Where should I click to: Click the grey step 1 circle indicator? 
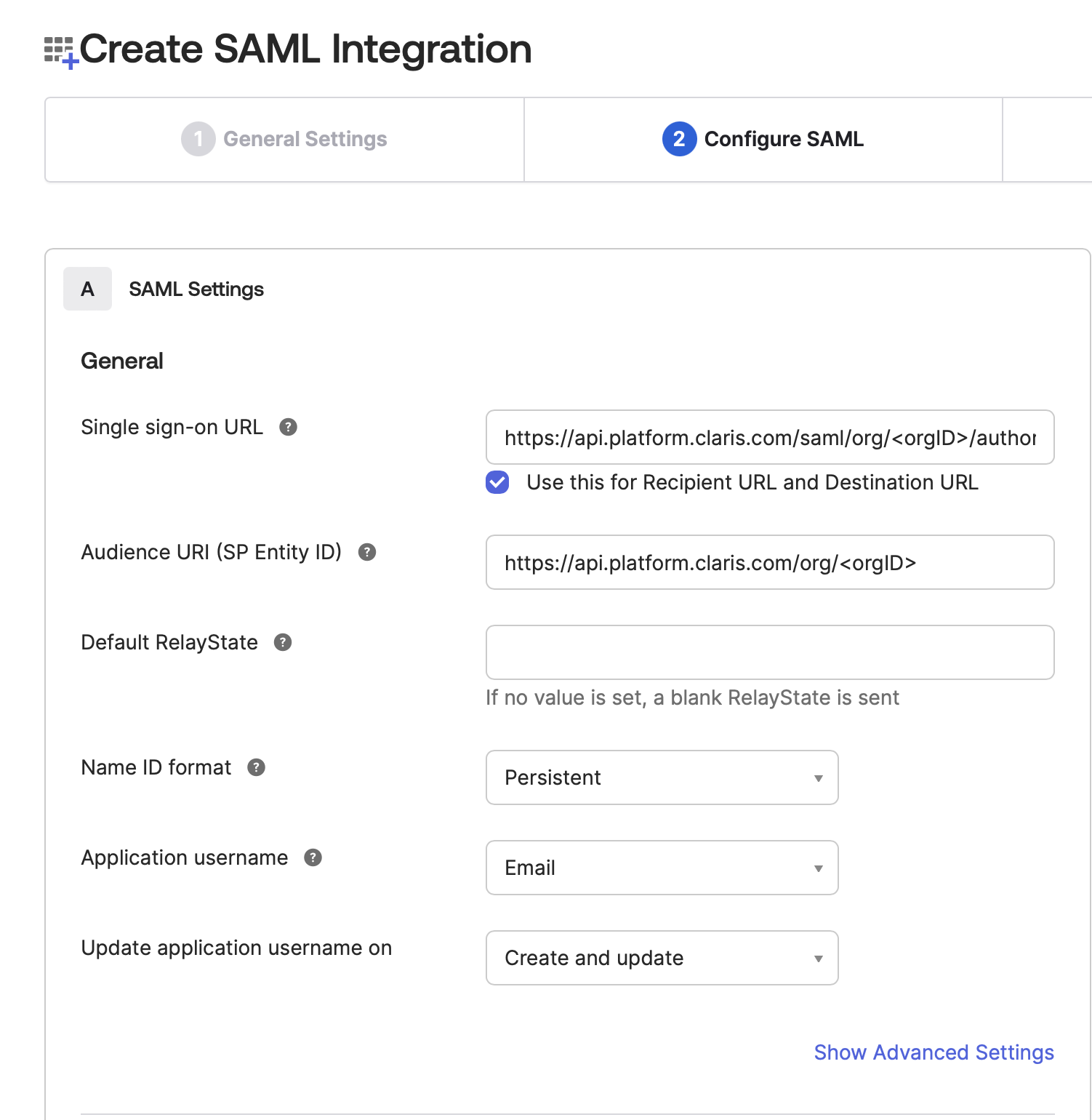tap(198, 140)
